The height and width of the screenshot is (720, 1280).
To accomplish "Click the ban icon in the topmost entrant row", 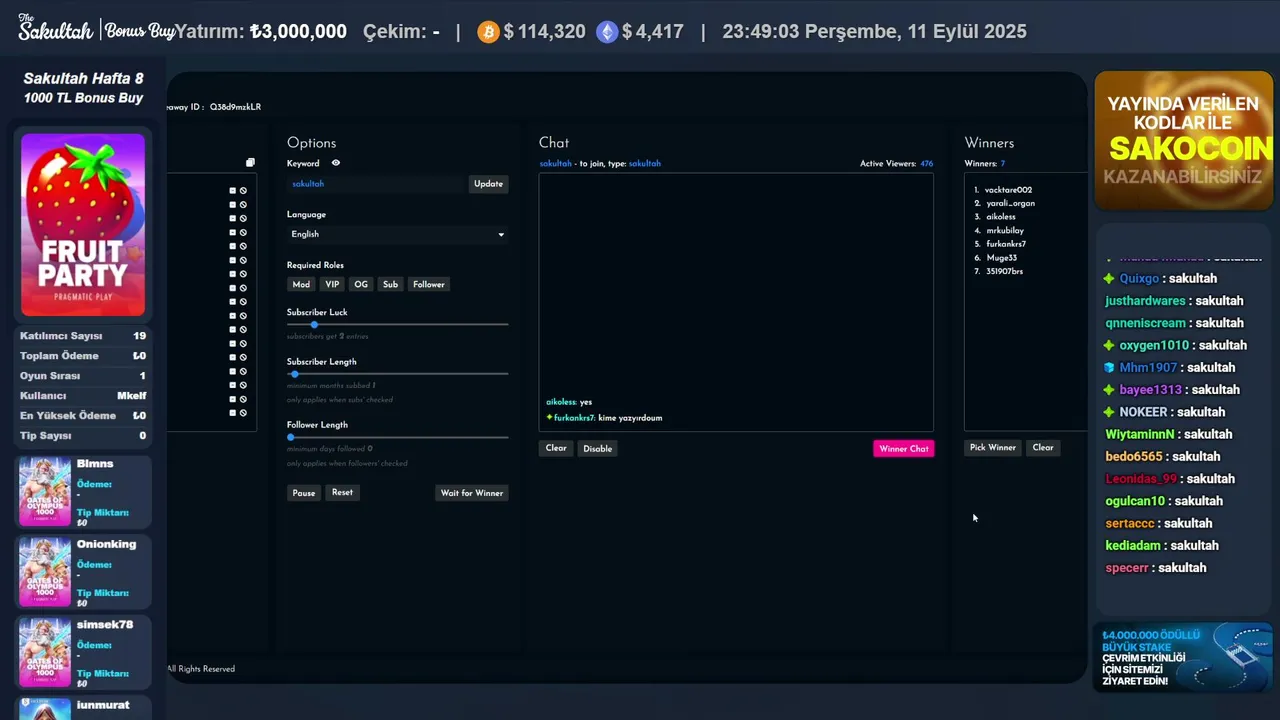I will [x=243, y=190].
